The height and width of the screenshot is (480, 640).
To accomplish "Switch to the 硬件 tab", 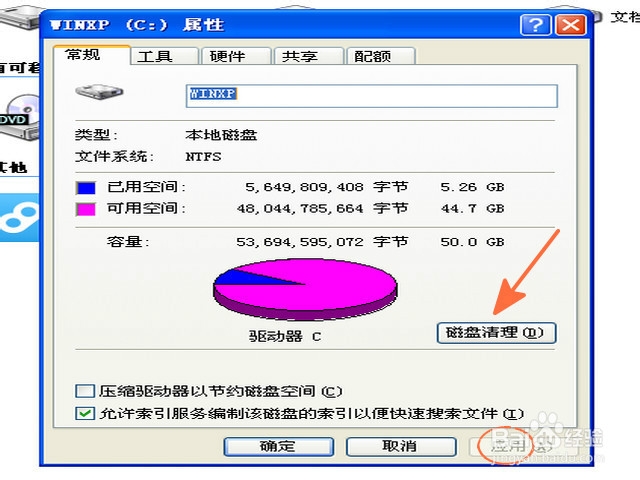I will click(x=237, y=56).
